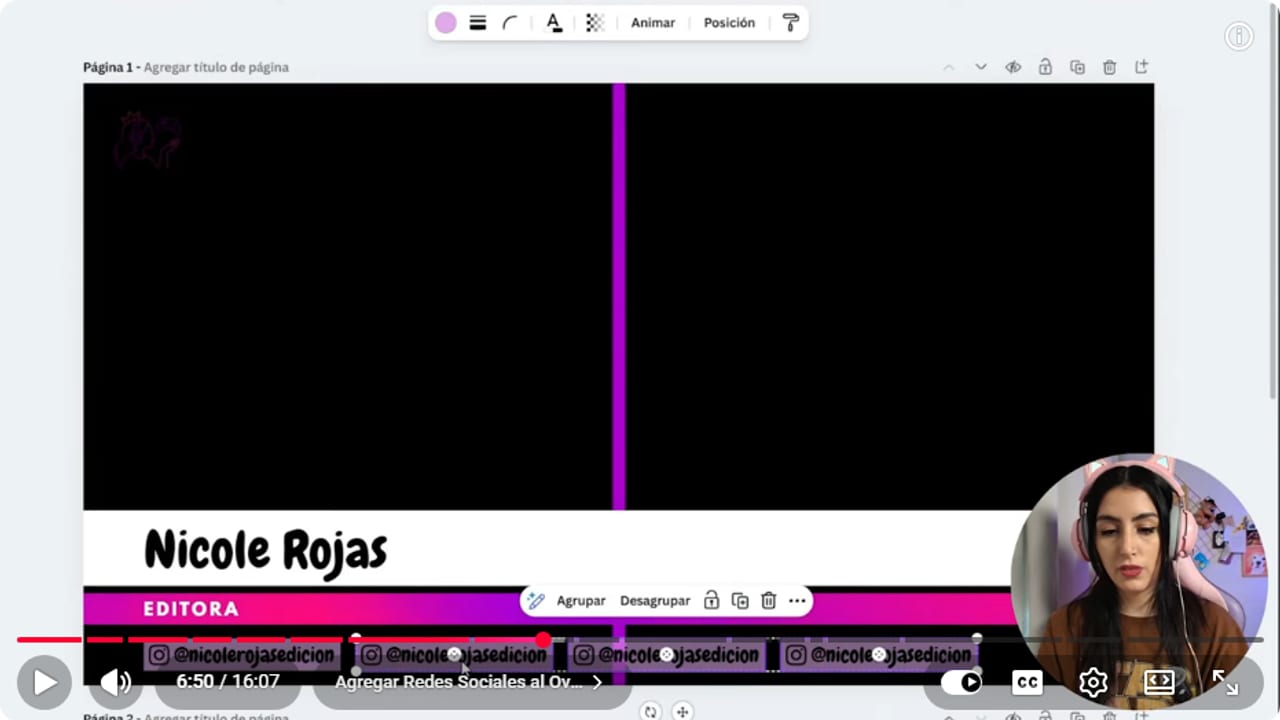Open the video settings gear
The height and width of the screenshot is (720, 1280).
(1093, 682)
